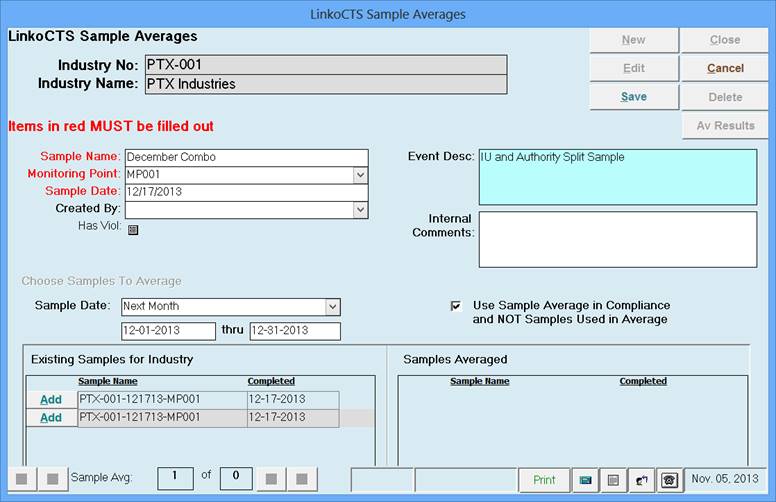This screenshot has width=776, height=502.
Task: Click the Industry No field PTX-001
Action: [326, 65]
